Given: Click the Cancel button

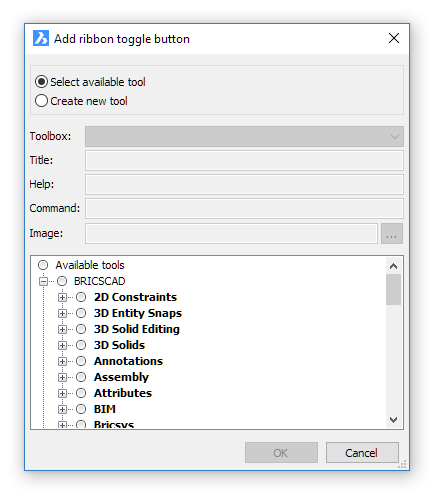Looking at the screenshot, I should pos(362,453).
